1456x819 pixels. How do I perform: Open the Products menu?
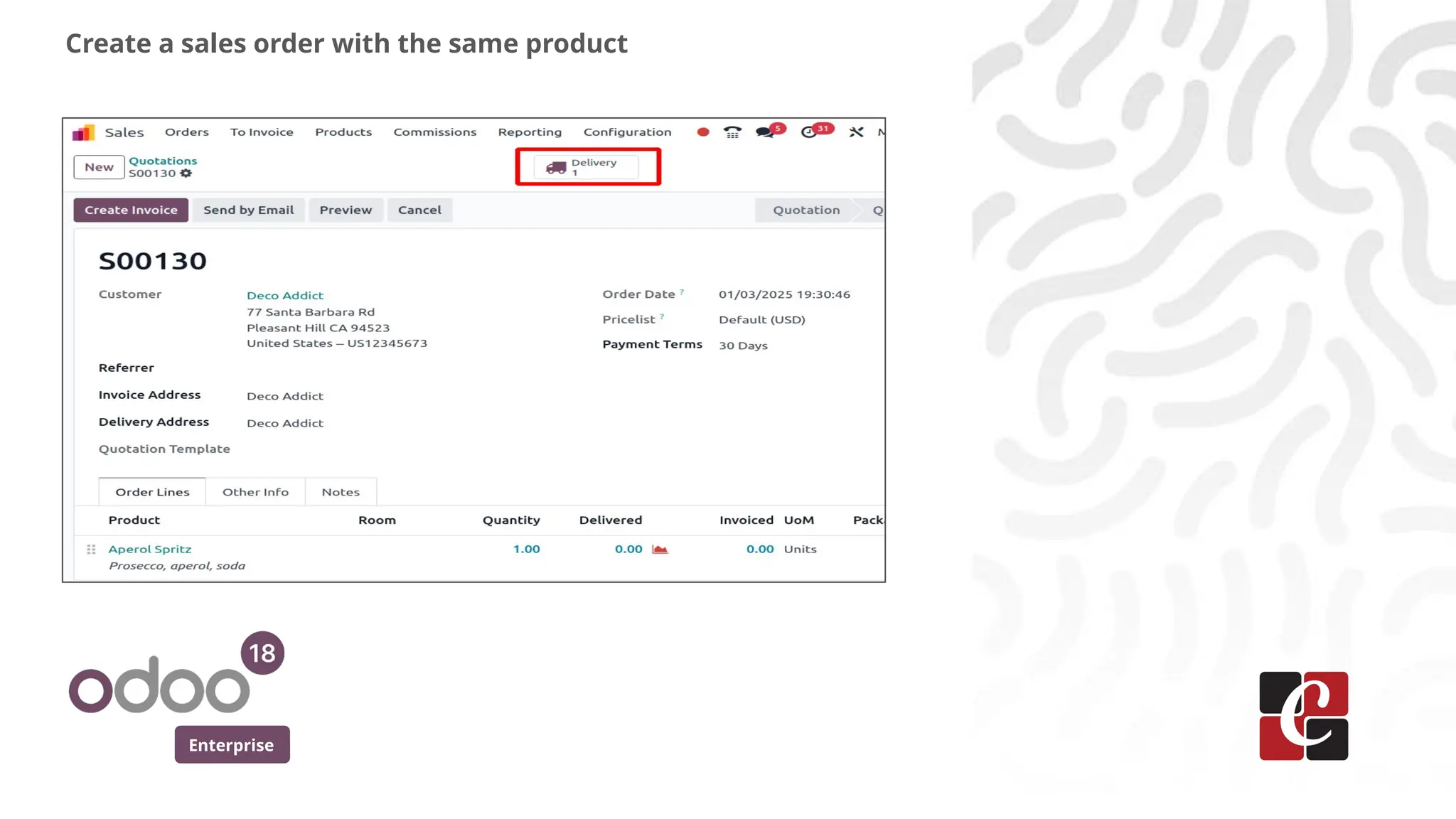pyautogui.click(x=343, y=132)
